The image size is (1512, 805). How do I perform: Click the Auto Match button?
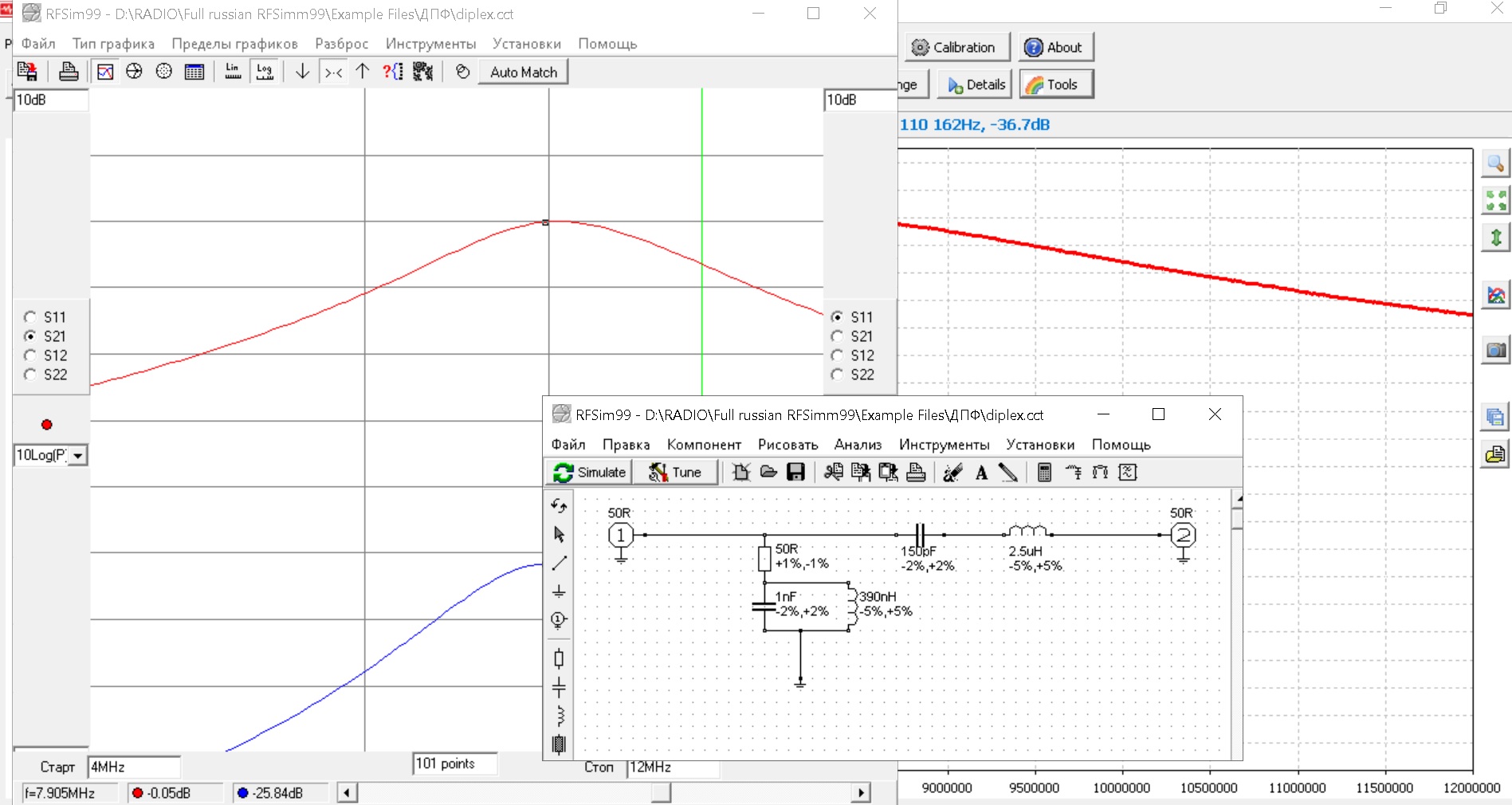coord(523,72)
